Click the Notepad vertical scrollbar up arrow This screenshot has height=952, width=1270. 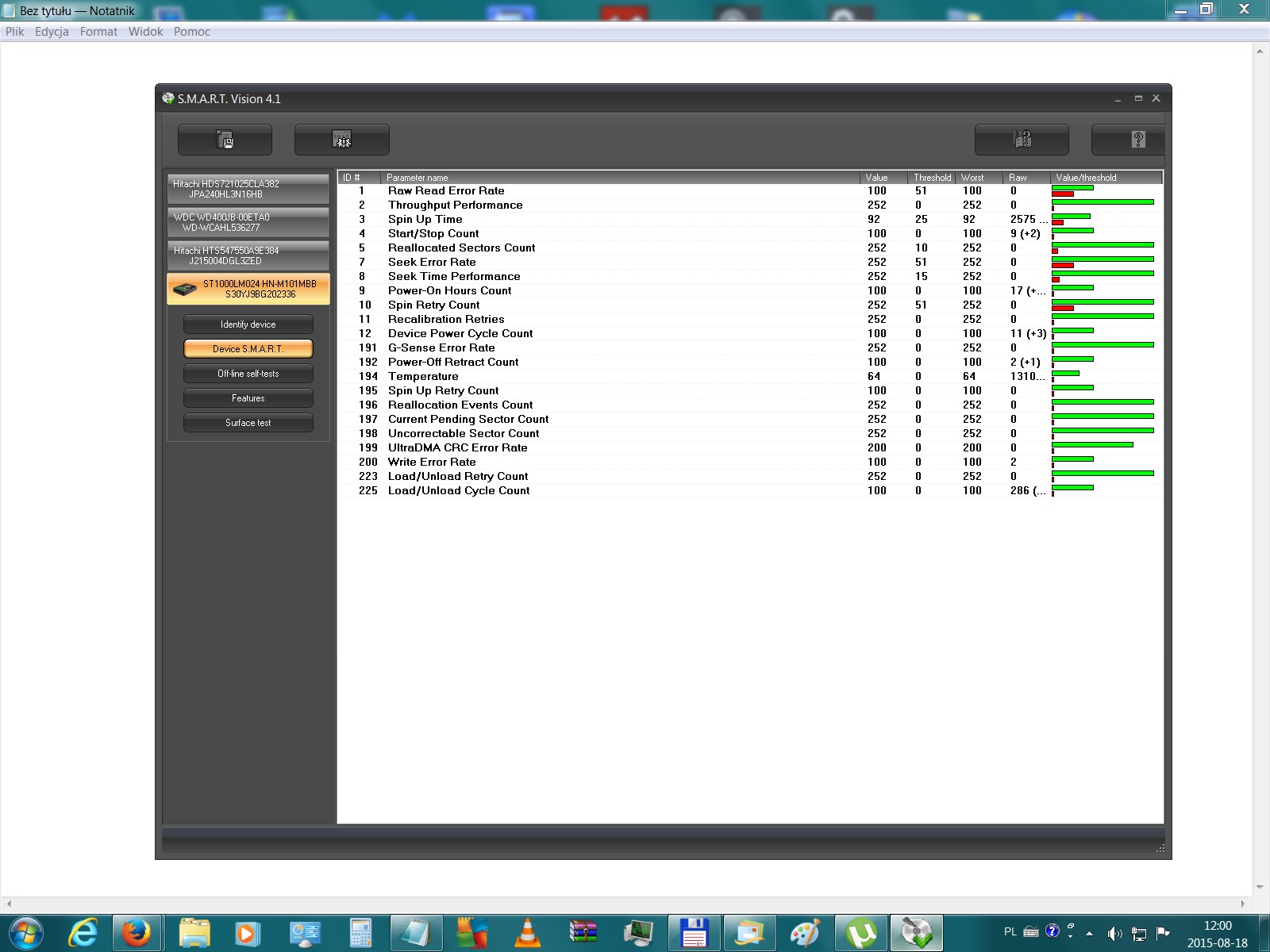point(1260,51)
